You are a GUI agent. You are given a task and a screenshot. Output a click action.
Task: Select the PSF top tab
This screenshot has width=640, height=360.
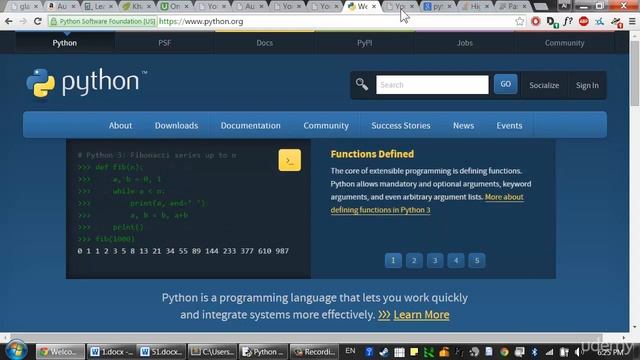coord(164,43)
